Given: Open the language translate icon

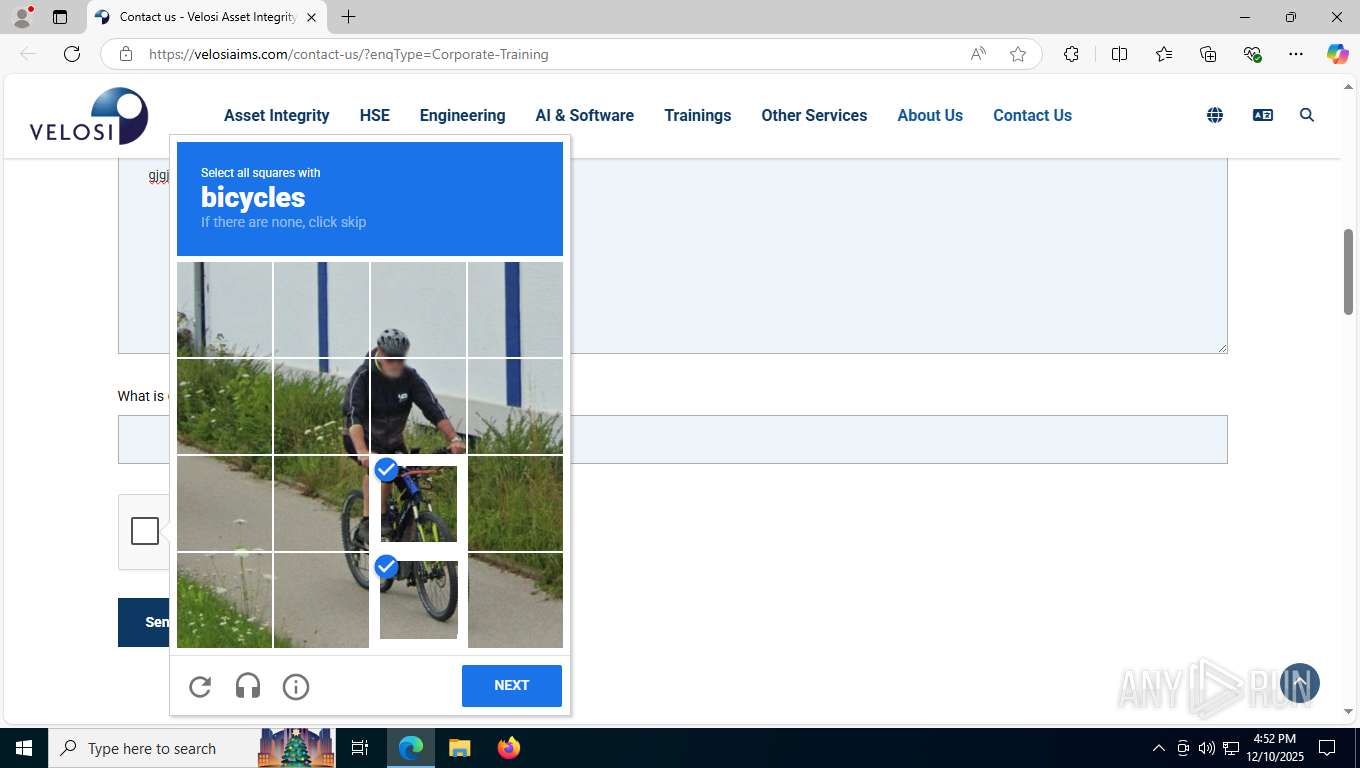Looking at the screenshot, I should pyautogui.click(x=1263, y=115).
